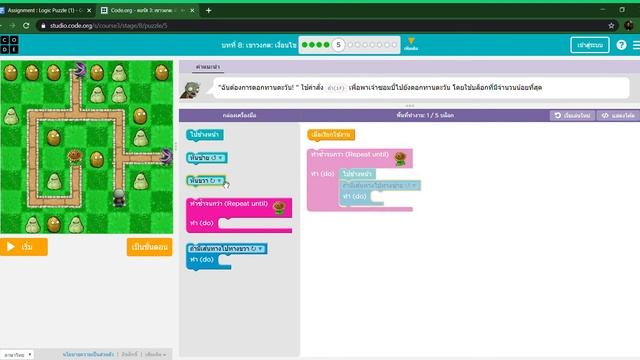Click the show code button
This screenshot has width=640, height=360.
618,116
